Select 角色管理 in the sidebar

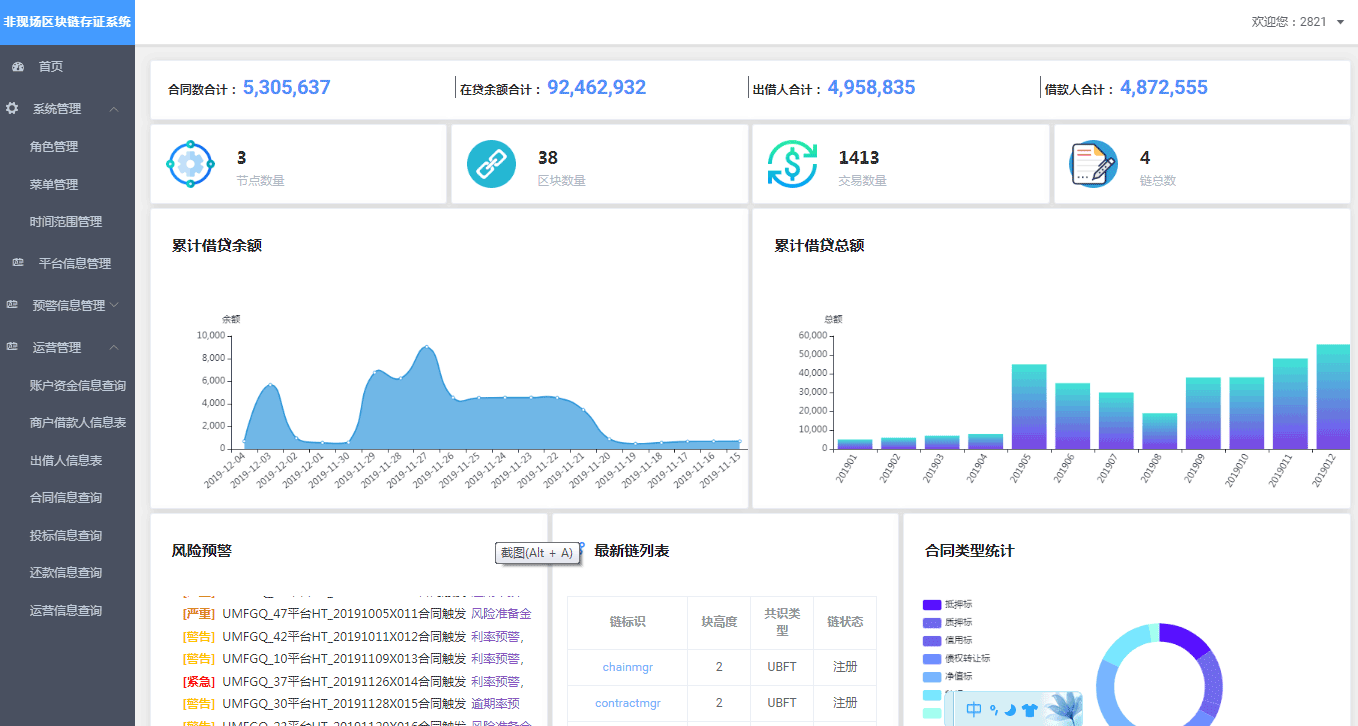54,147
